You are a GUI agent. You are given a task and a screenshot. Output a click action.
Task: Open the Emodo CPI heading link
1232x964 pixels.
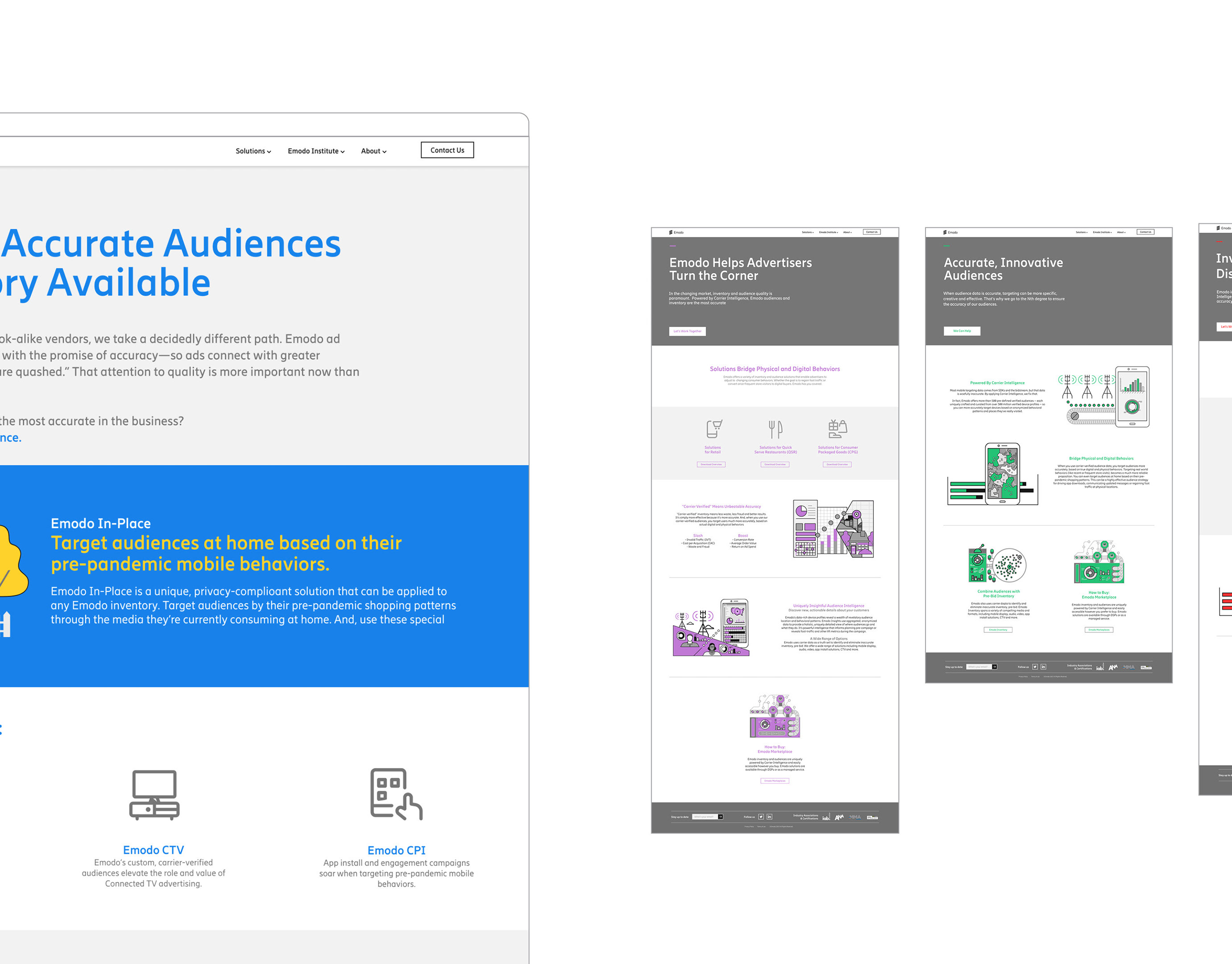coord(397,851)
